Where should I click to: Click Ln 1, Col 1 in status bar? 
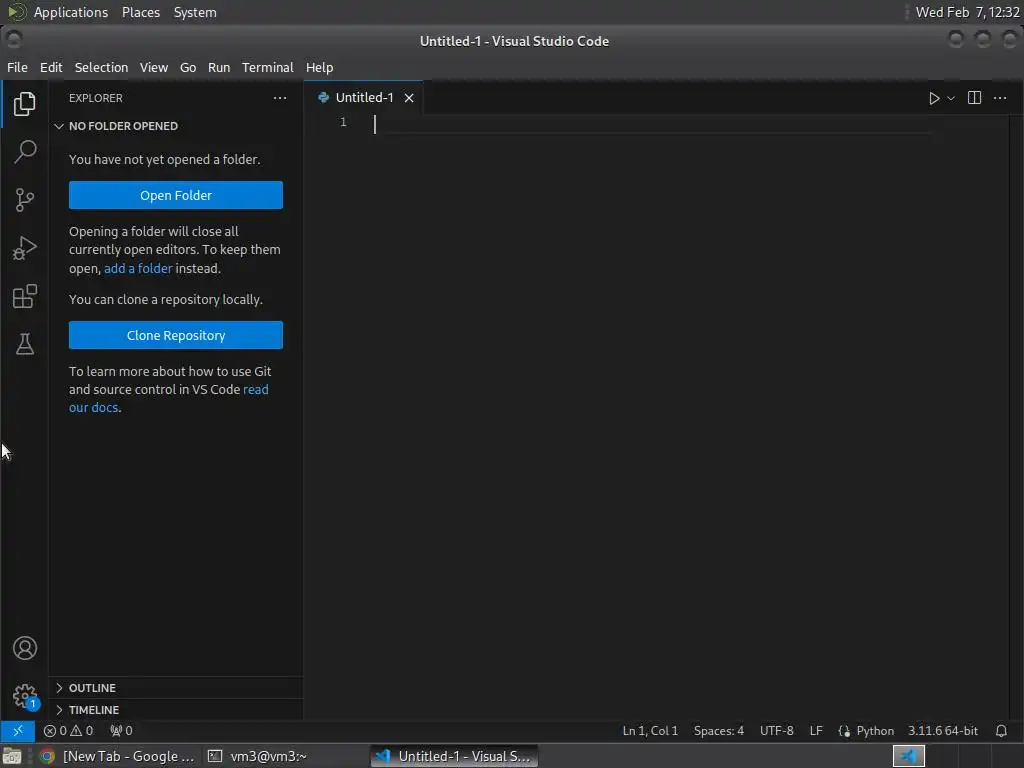pos(650,731)
